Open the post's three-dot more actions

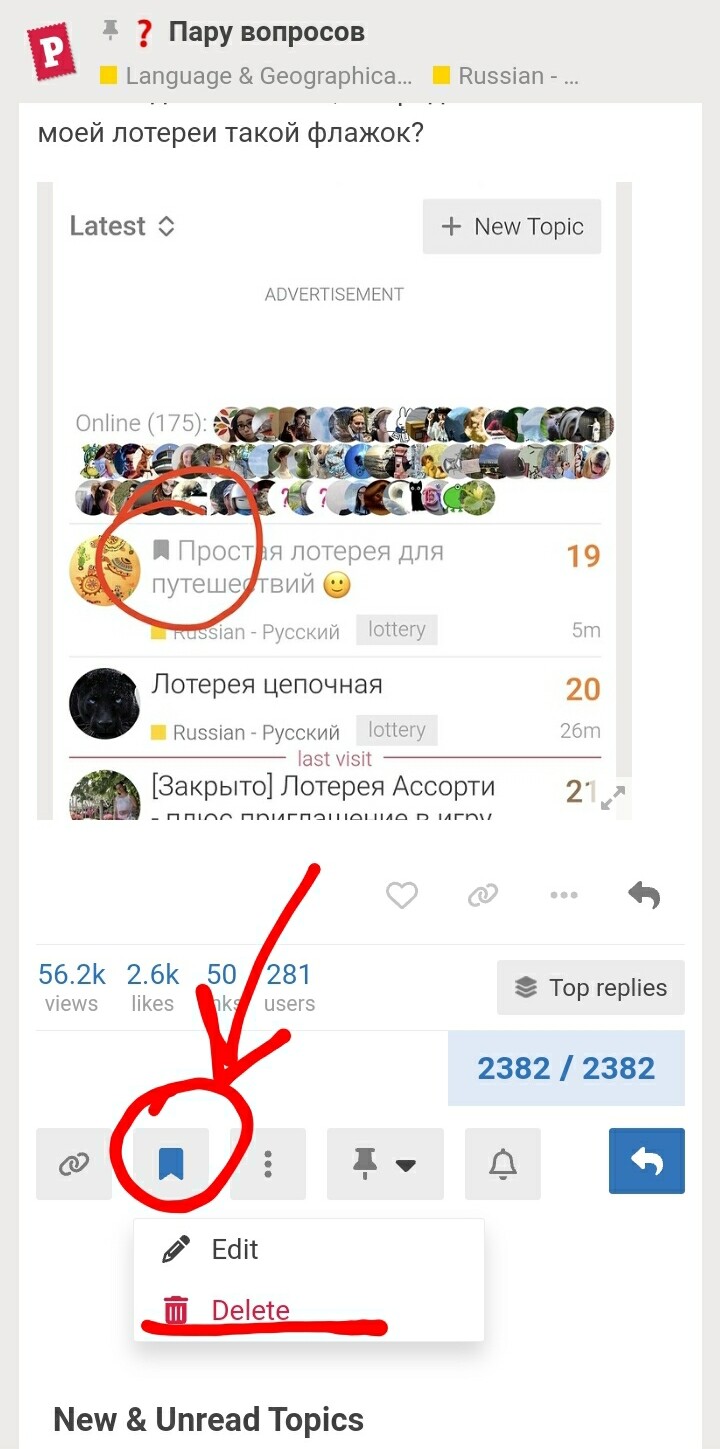click(564, 895)
